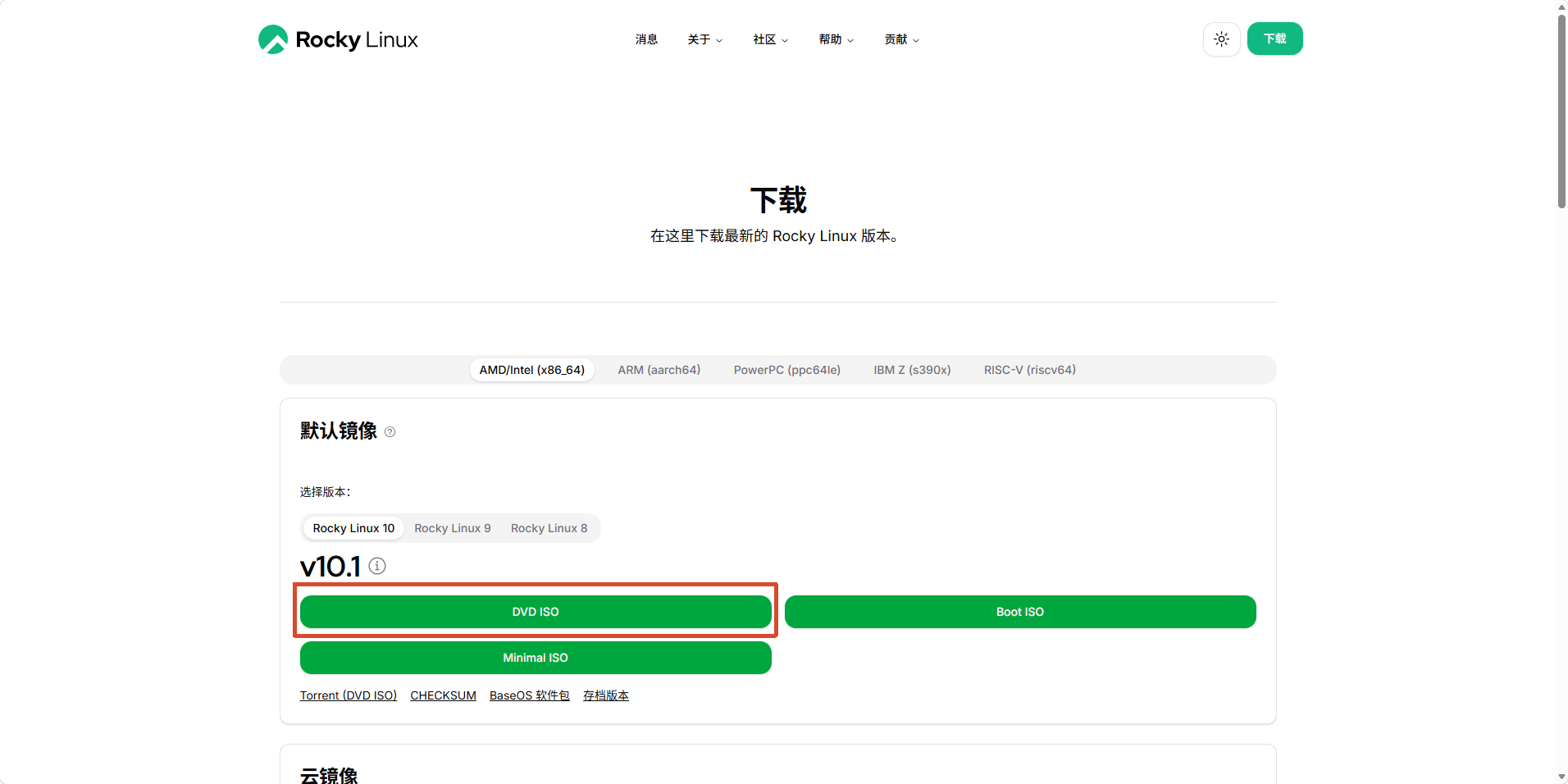Image resolution: width=1568 pixels, height=784 pixels.
Task: Open the Torrent (DVD ISO) link
Action: (x=349, y=695)
